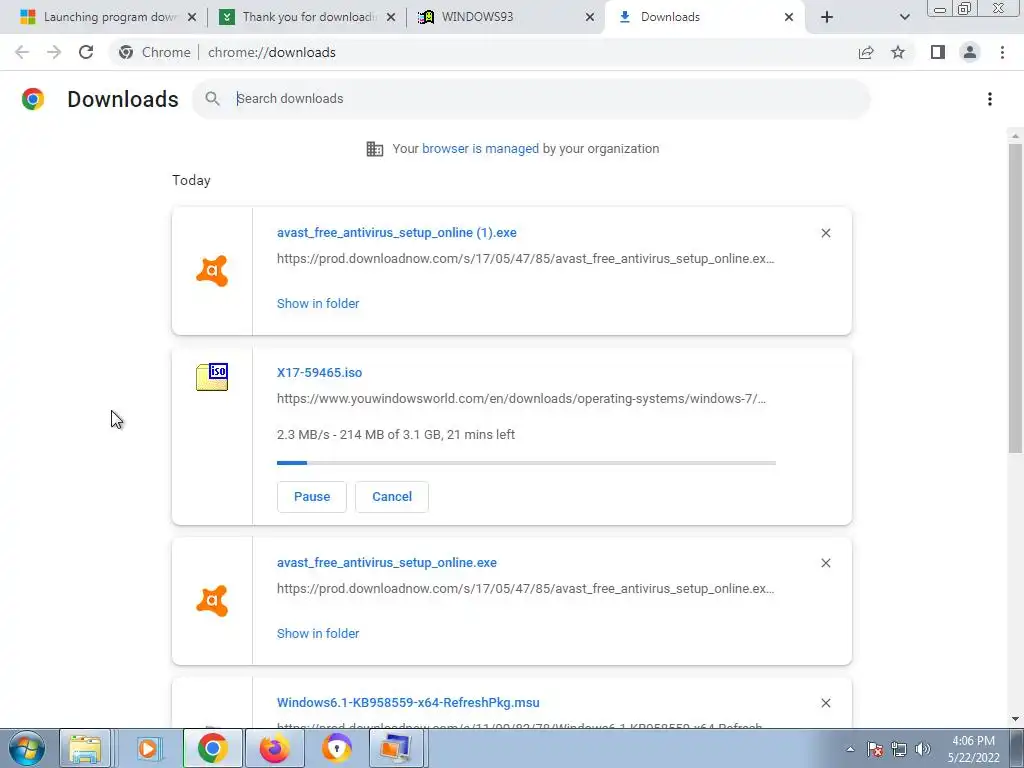Open the keyhole shield taskbar app
Viewport: 1024px width, 768px height.
tap(336, 748)
